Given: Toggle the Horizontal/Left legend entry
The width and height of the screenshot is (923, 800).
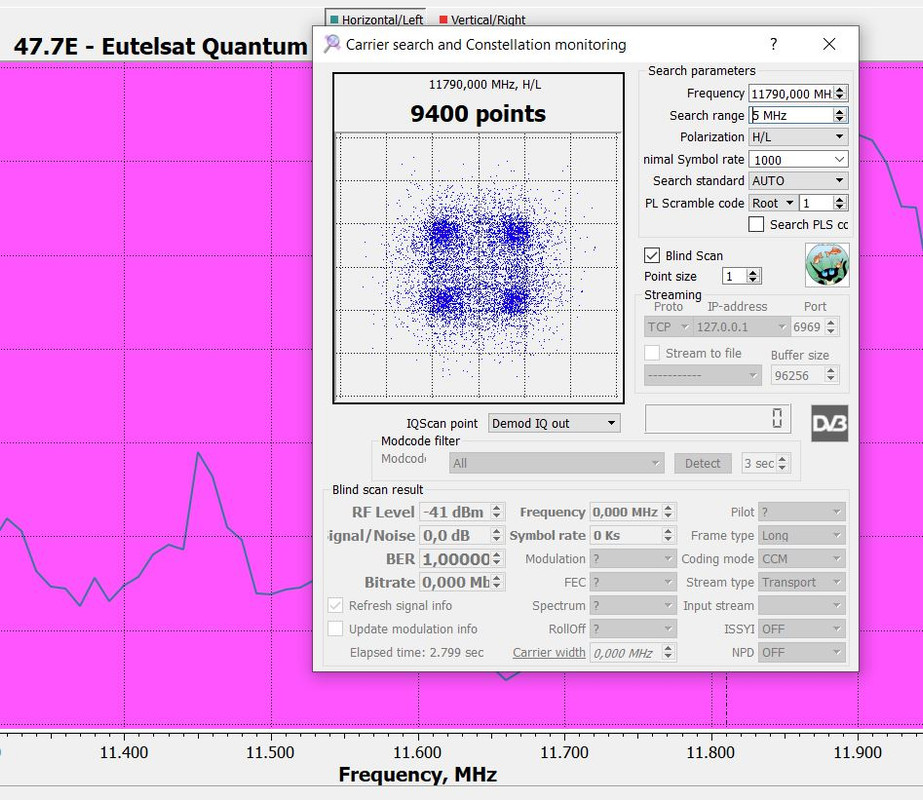Looking at the screenshot, I should 376,19.
